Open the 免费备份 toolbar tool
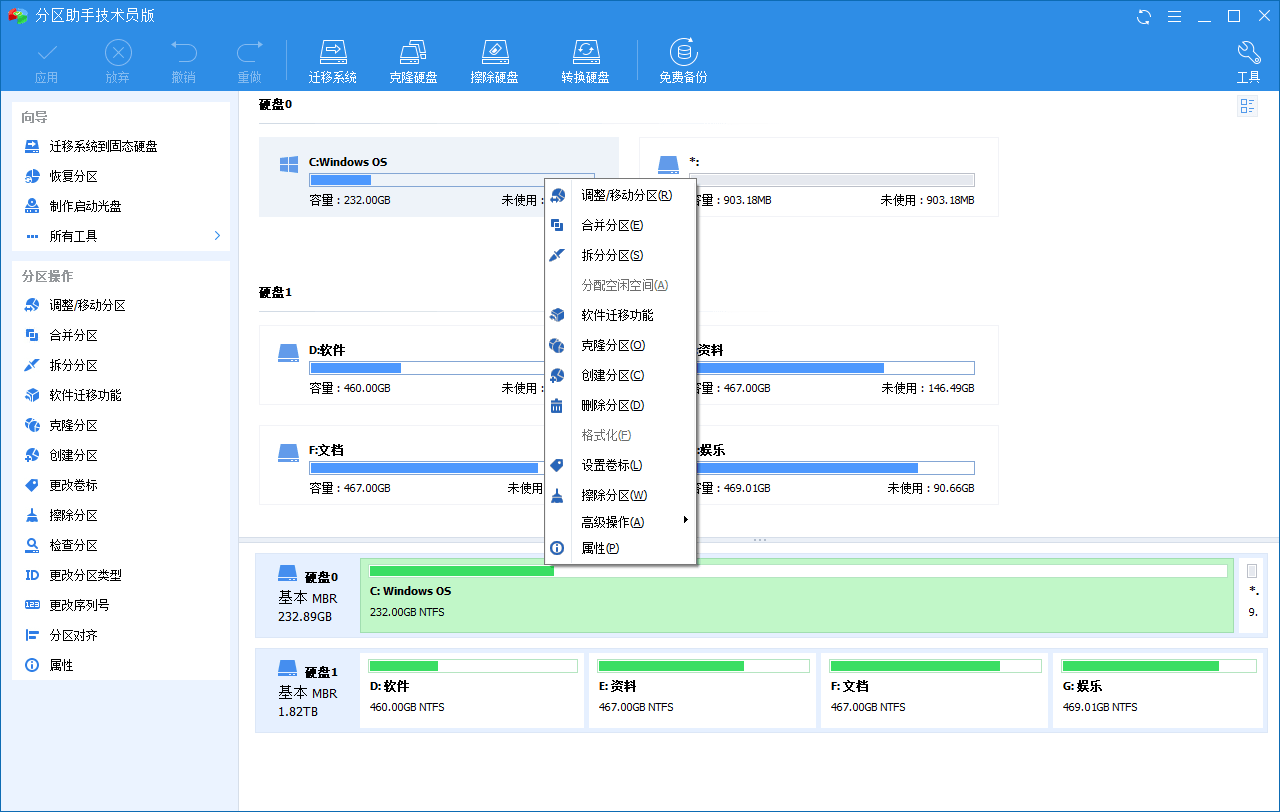Viewport: 1280px width, 812px height. coord(683,61)
